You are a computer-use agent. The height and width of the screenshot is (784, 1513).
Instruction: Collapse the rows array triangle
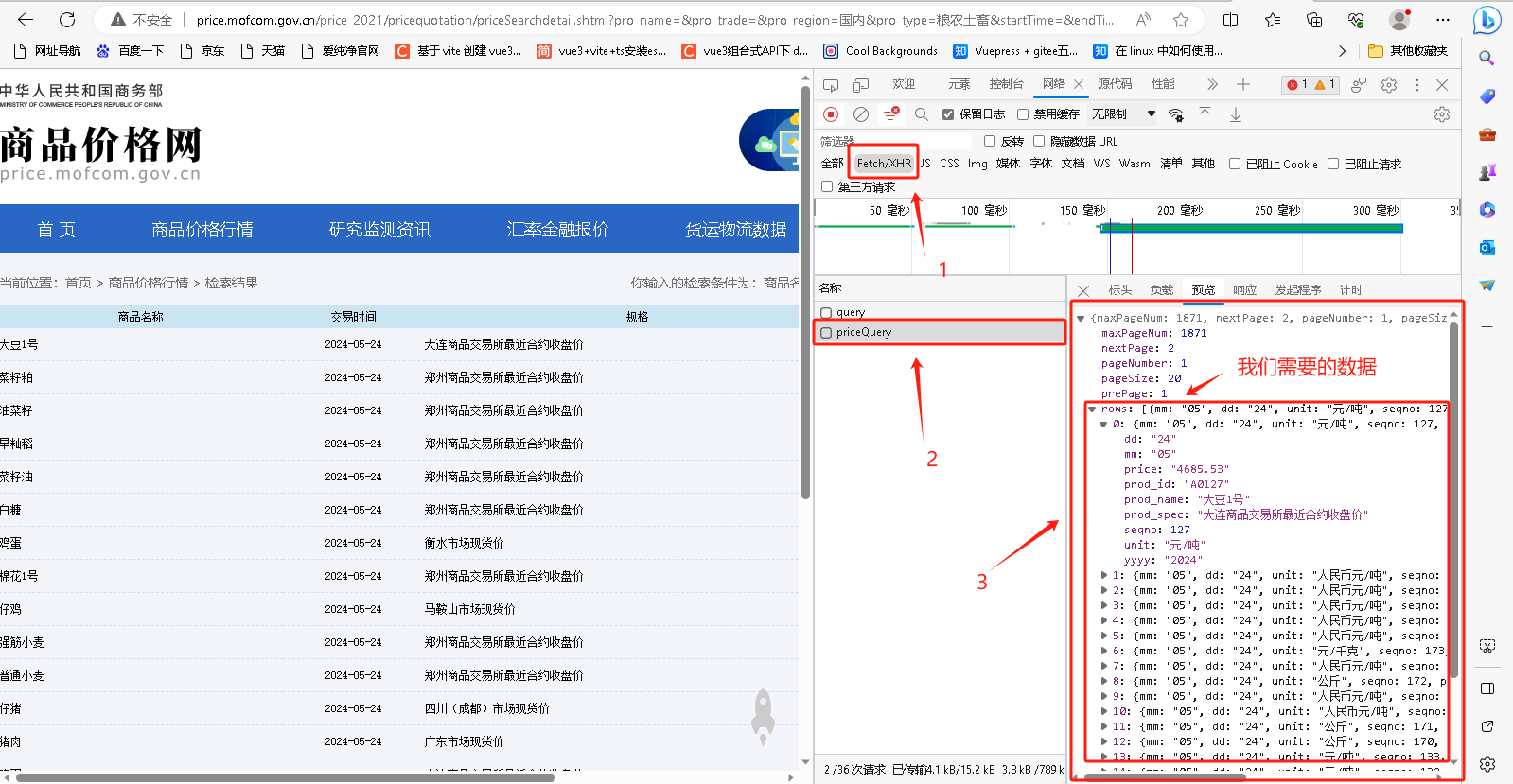coord(1092,409)
